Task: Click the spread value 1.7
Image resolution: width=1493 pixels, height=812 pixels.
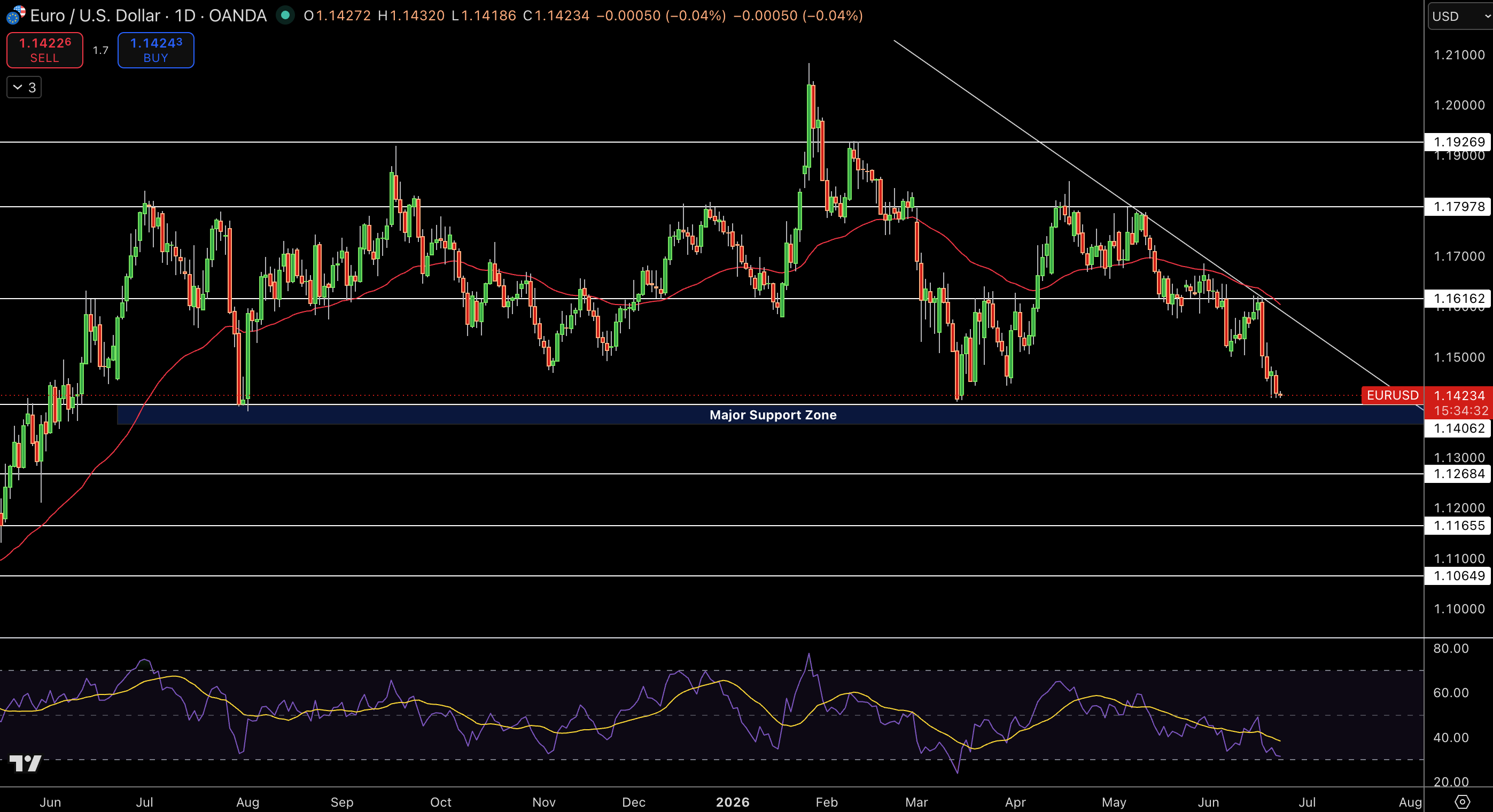Action: click(x=101, y=50)
